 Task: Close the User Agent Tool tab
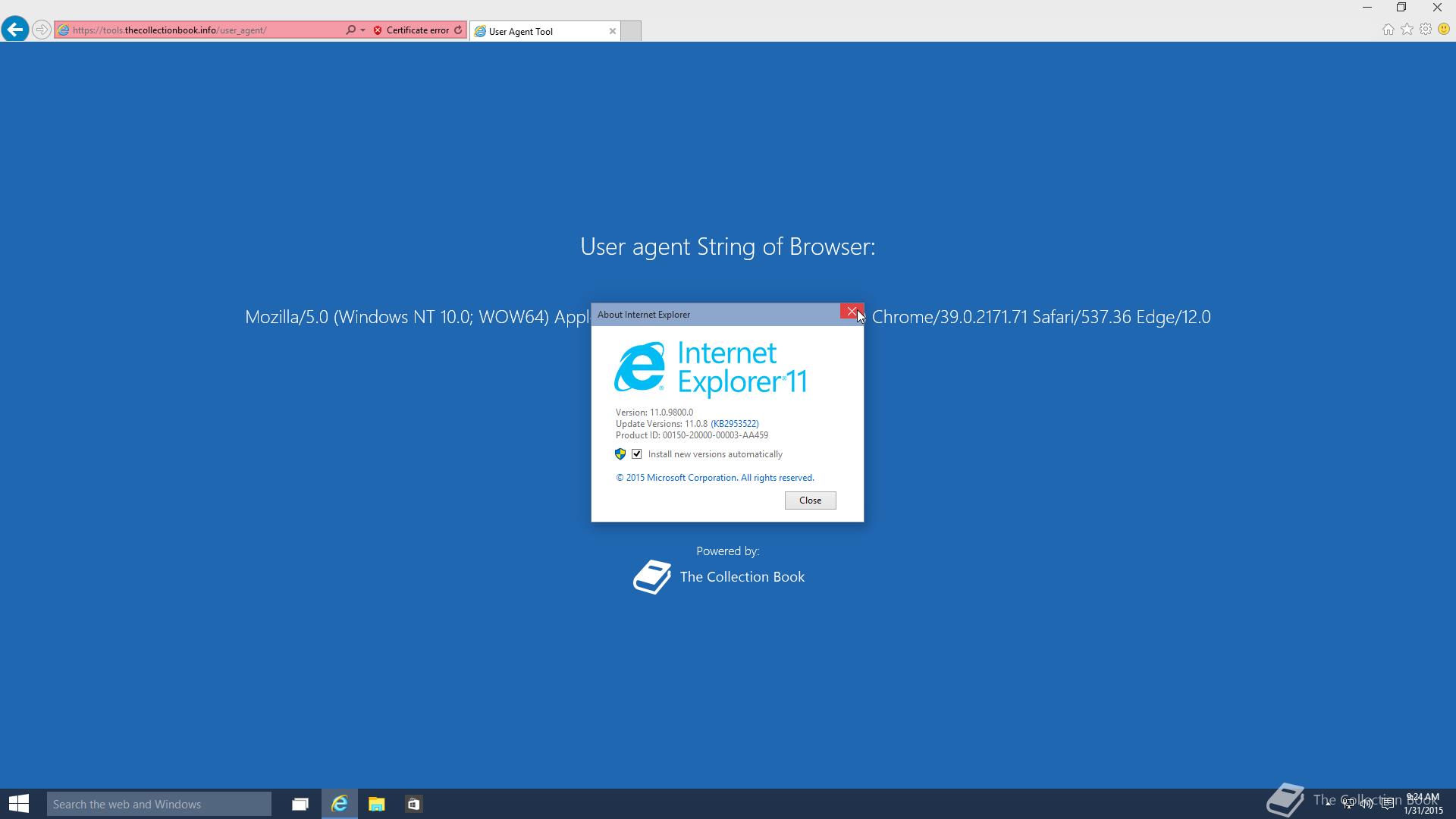(x=613, y=31)
